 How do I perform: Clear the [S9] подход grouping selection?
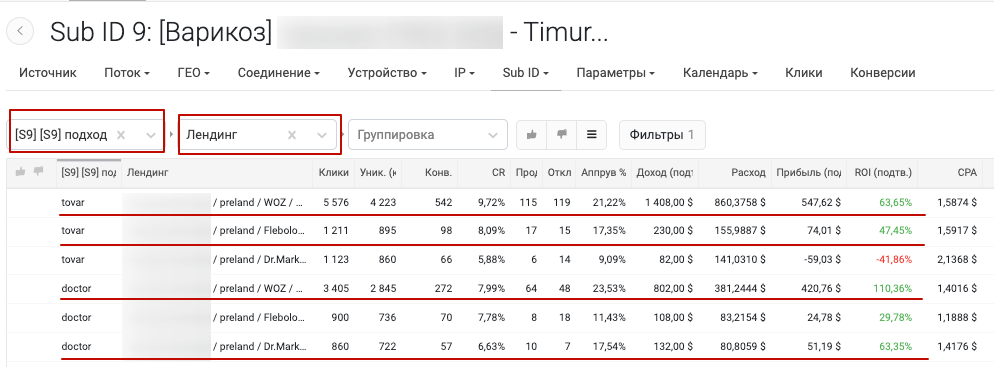121,135
